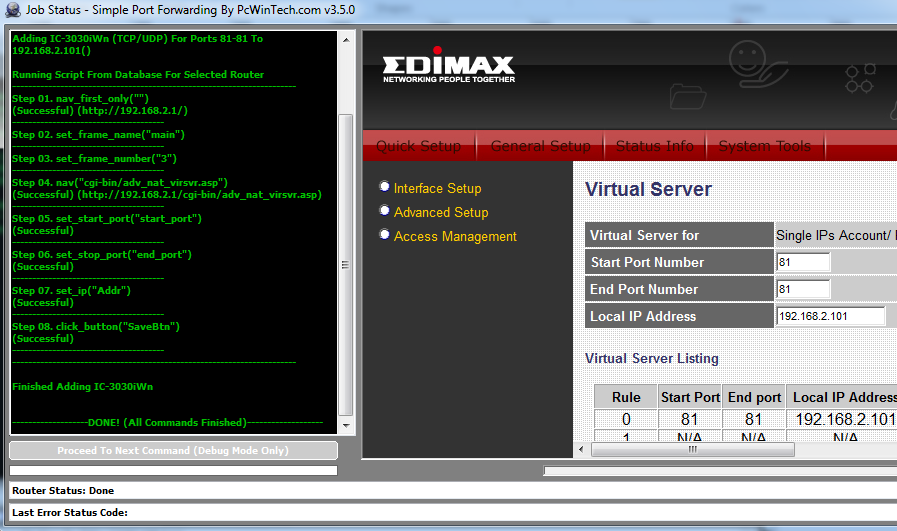Click Running Script From Database log line
897x531 pixels.
(x=138, y=74)
